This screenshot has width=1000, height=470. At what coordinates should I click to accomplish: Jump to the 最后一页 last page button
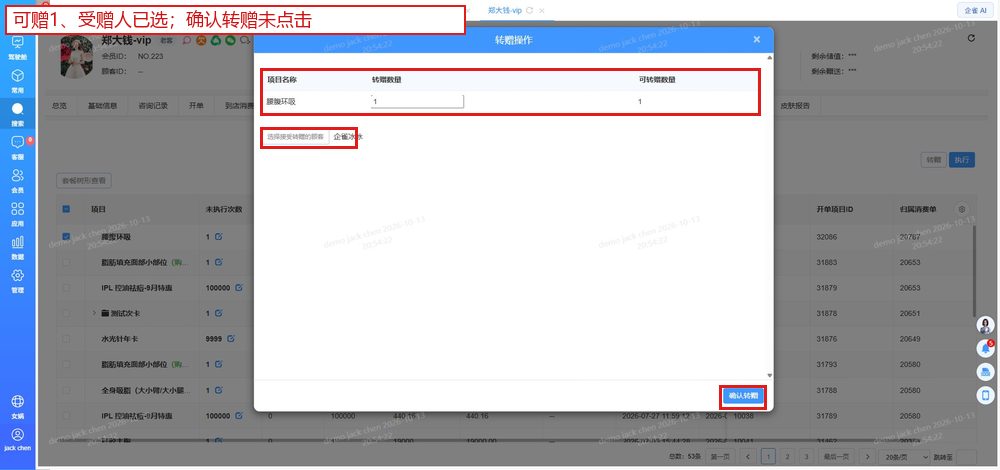click(836, 457)
